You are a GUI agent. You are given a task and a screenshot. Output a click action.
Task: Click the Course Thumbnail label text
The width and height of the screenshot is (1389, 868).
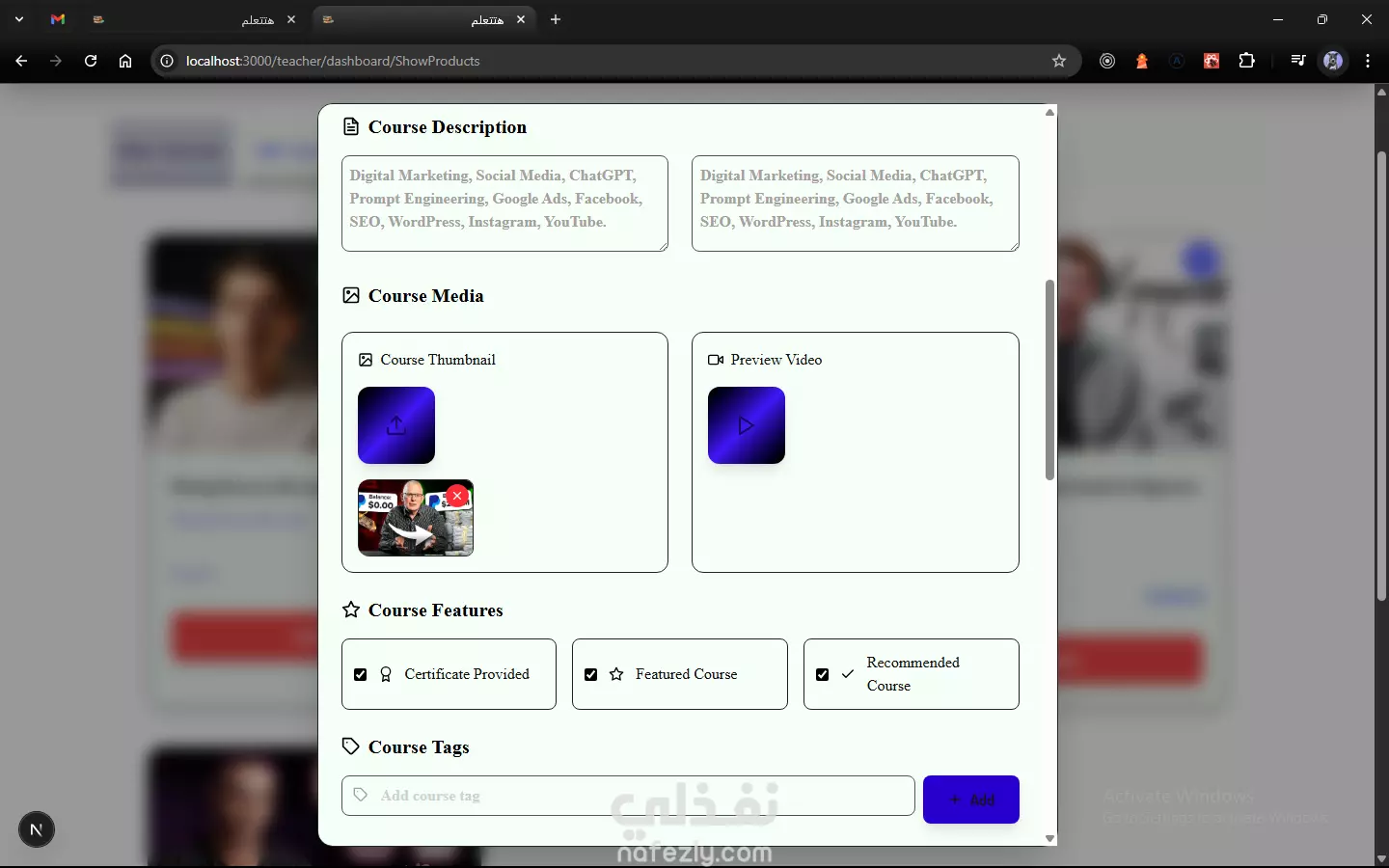[x=438, y=360]
